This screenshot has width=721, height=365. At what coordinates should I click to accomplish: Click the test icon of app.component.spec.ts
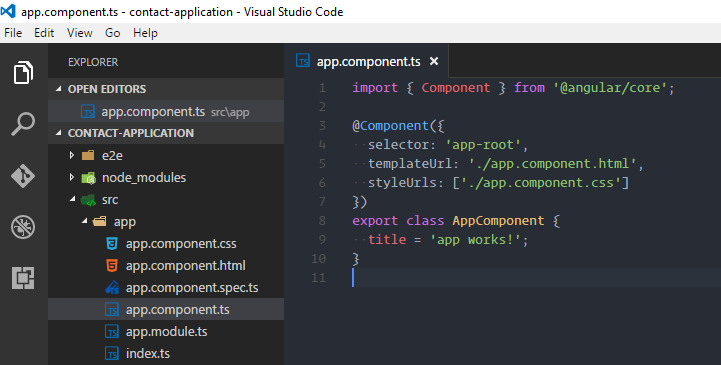112,287
